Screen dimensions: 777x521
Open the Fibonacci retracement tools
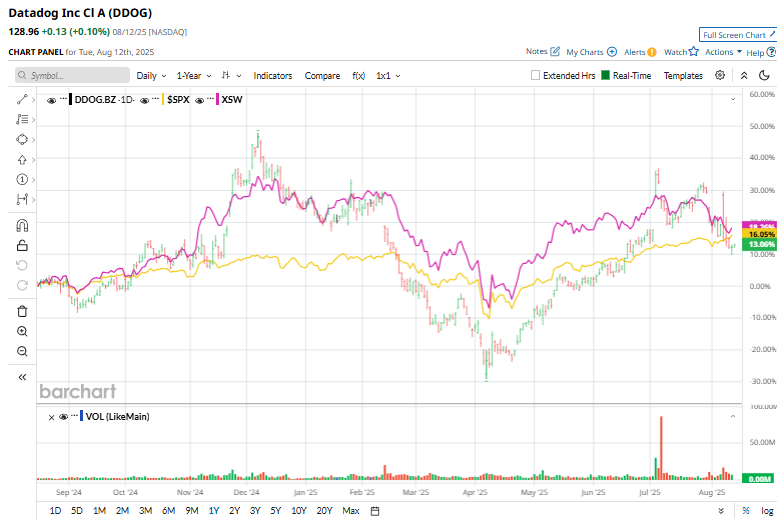tap(22, 119)
